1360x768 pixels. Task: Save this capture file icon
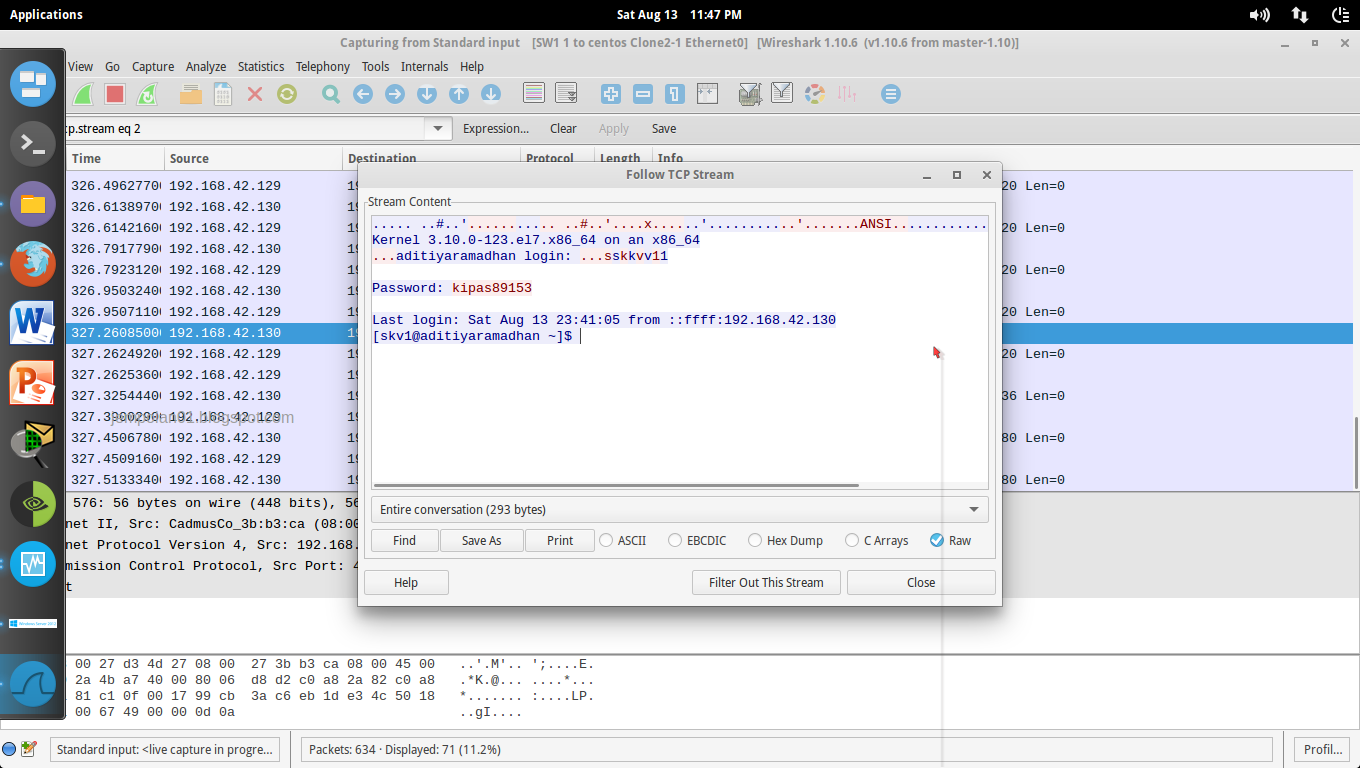point(223,94)
